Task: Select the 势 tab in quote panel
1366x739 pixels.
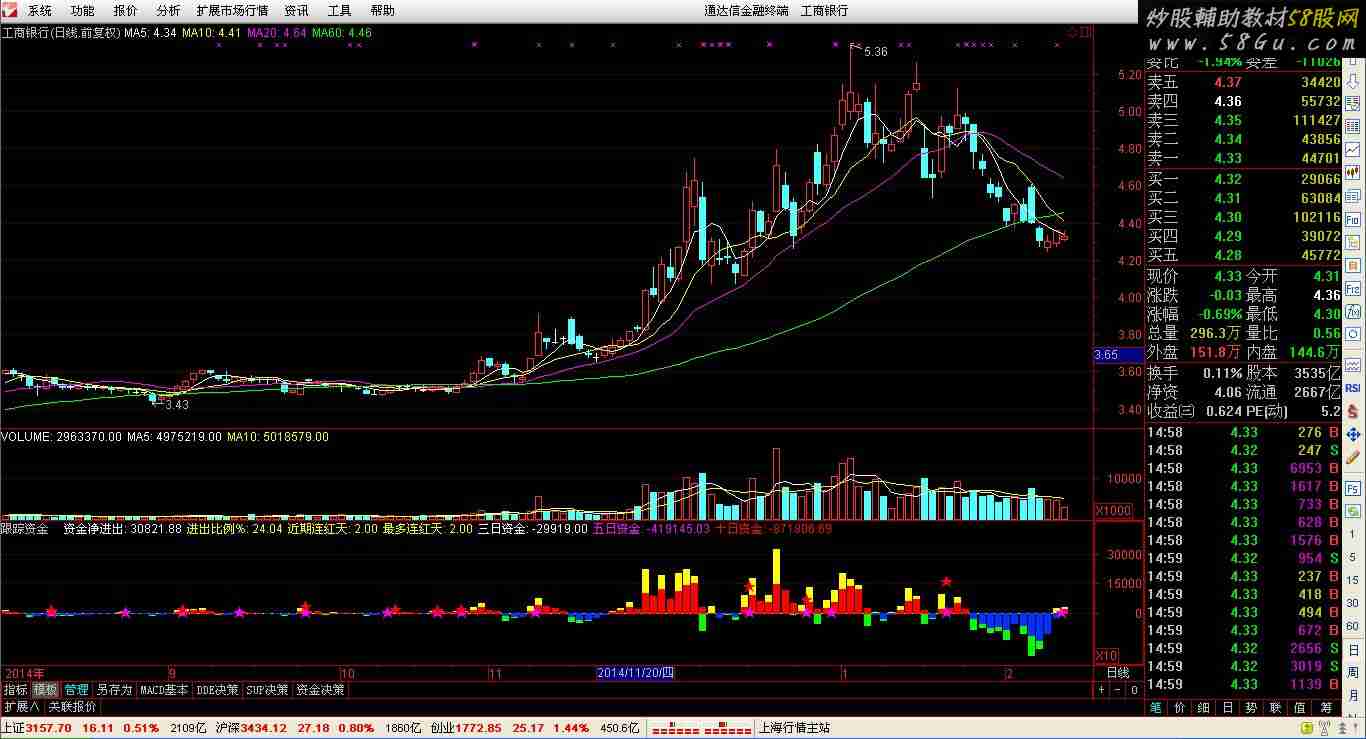Action: (1252, 708)
